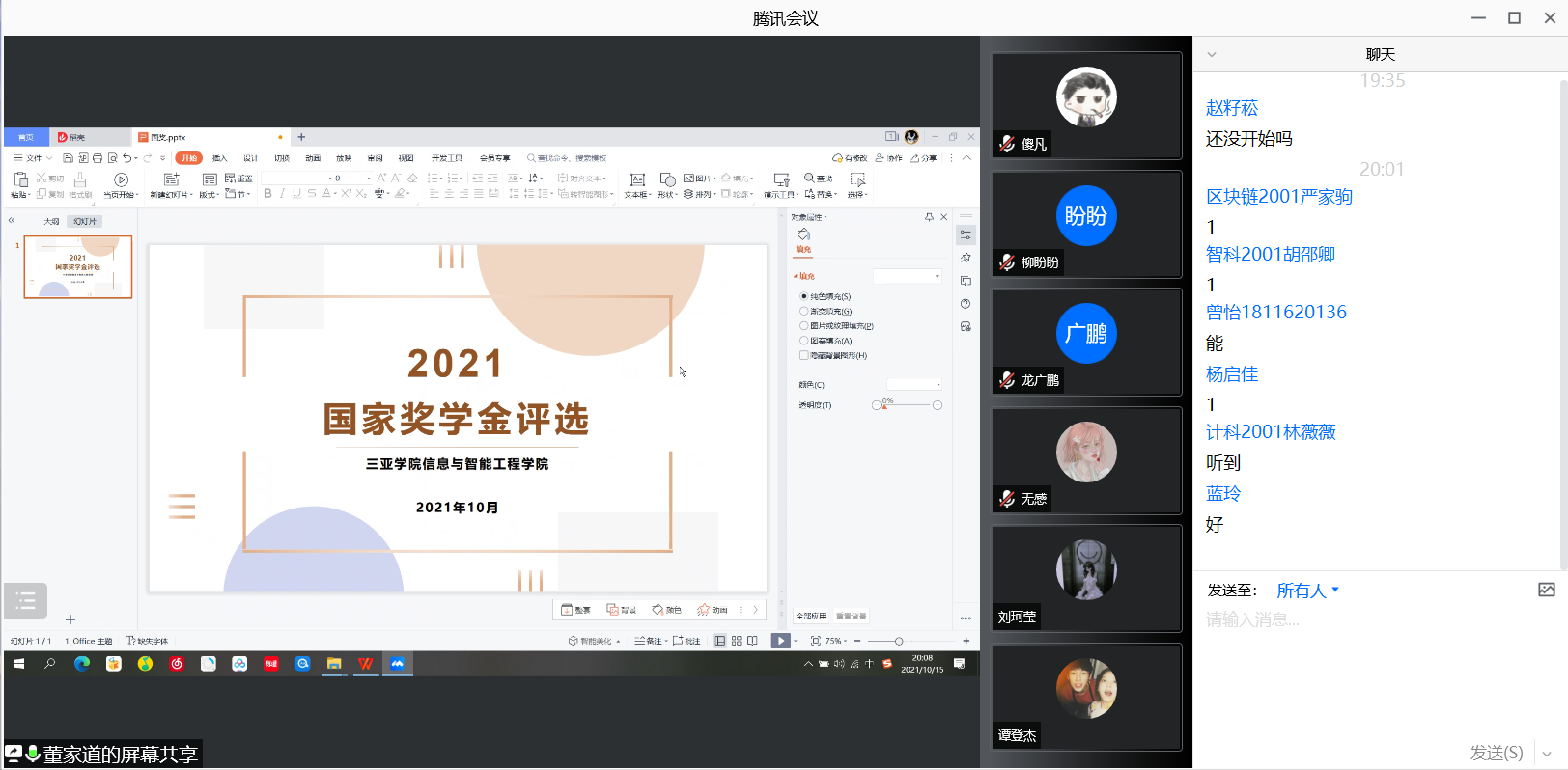Click the image send icon in chat
The height and width of the screenshot is (770, 1568).
(x=1546, y=590)
